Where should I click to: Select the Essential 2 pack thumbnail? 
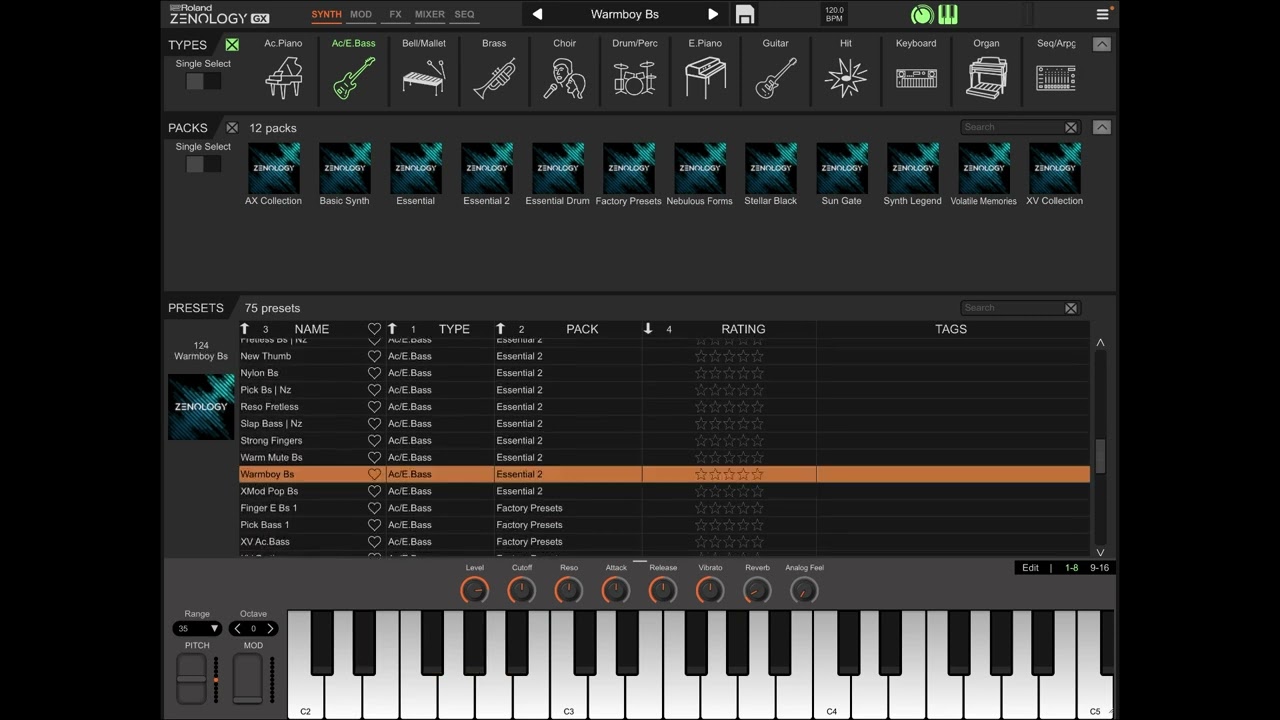pos(487,168)
